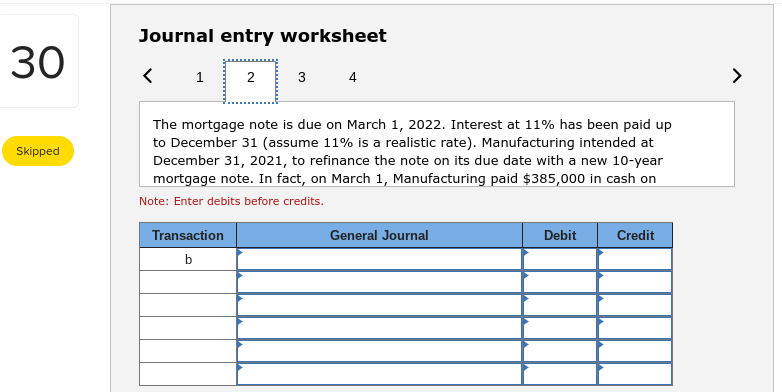Open General Journal account dropdown in second row
782x392 pixels.
(379, 282)
